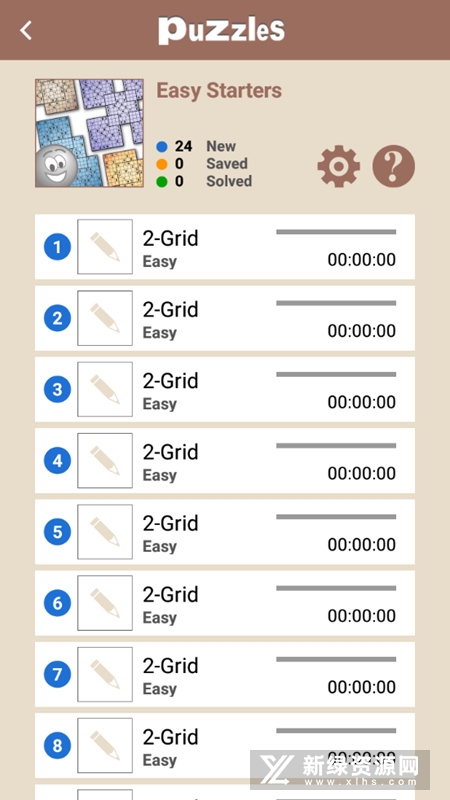Tap the Easy Starters heading text
Image resolution: width=450 pixels, height=800 pixels.
pos(219,91)
